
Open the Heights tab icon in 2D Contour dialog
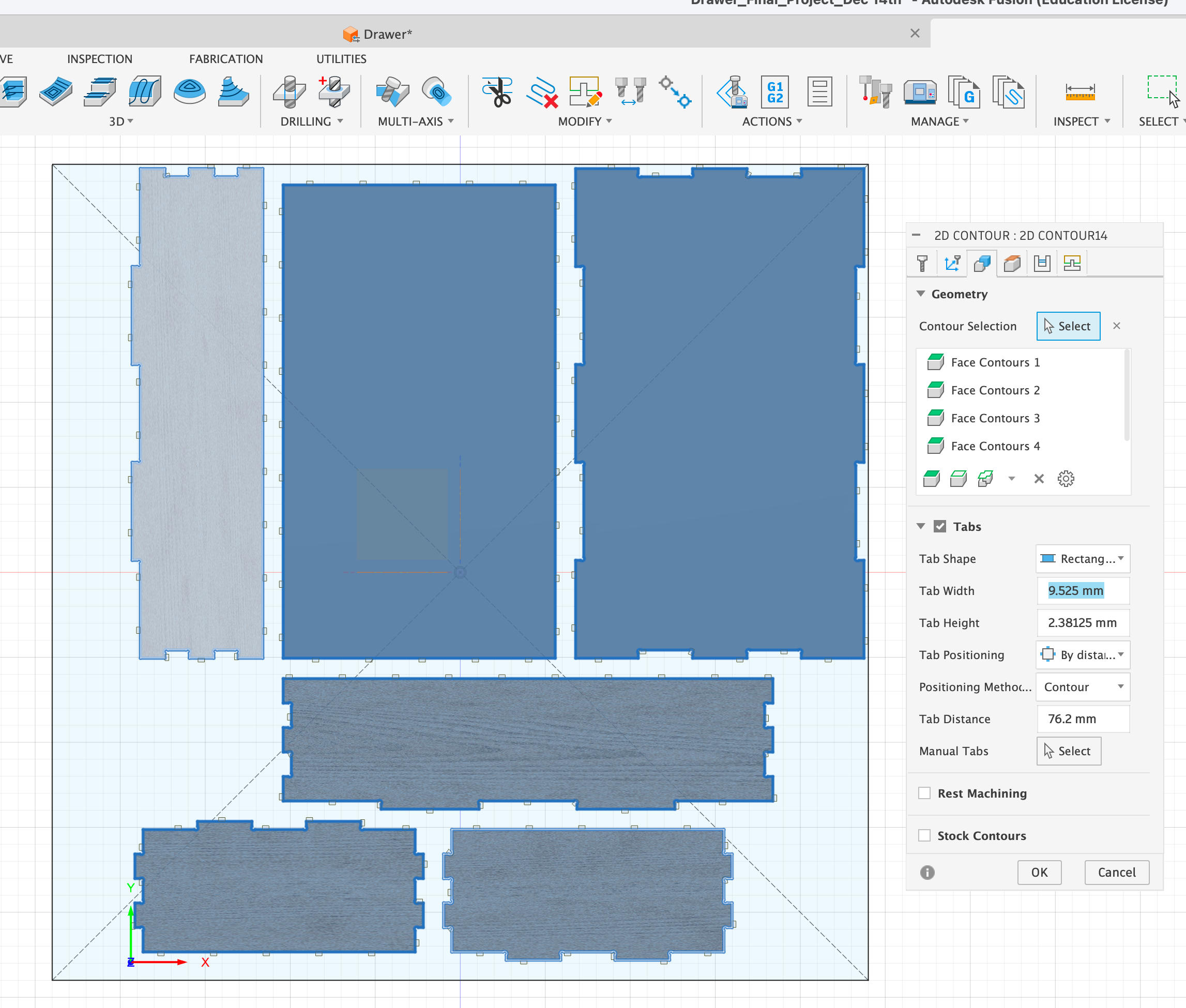pos(1012,264)
